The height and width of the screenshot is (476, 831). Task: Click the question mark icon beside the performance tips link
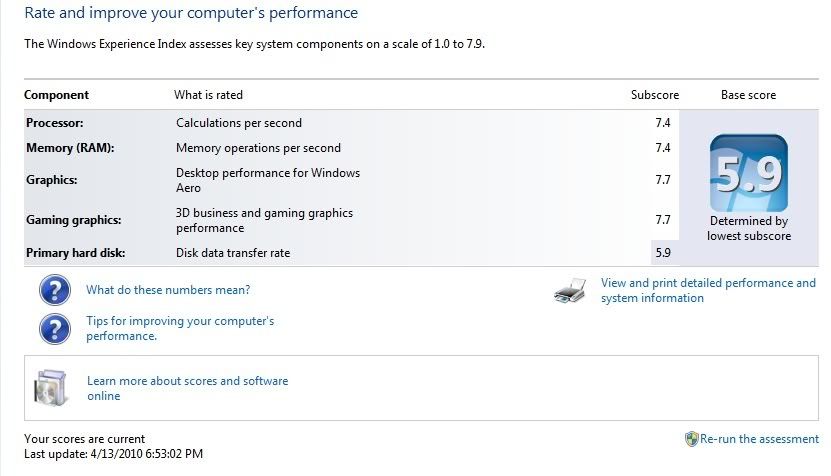coord(54,328)
